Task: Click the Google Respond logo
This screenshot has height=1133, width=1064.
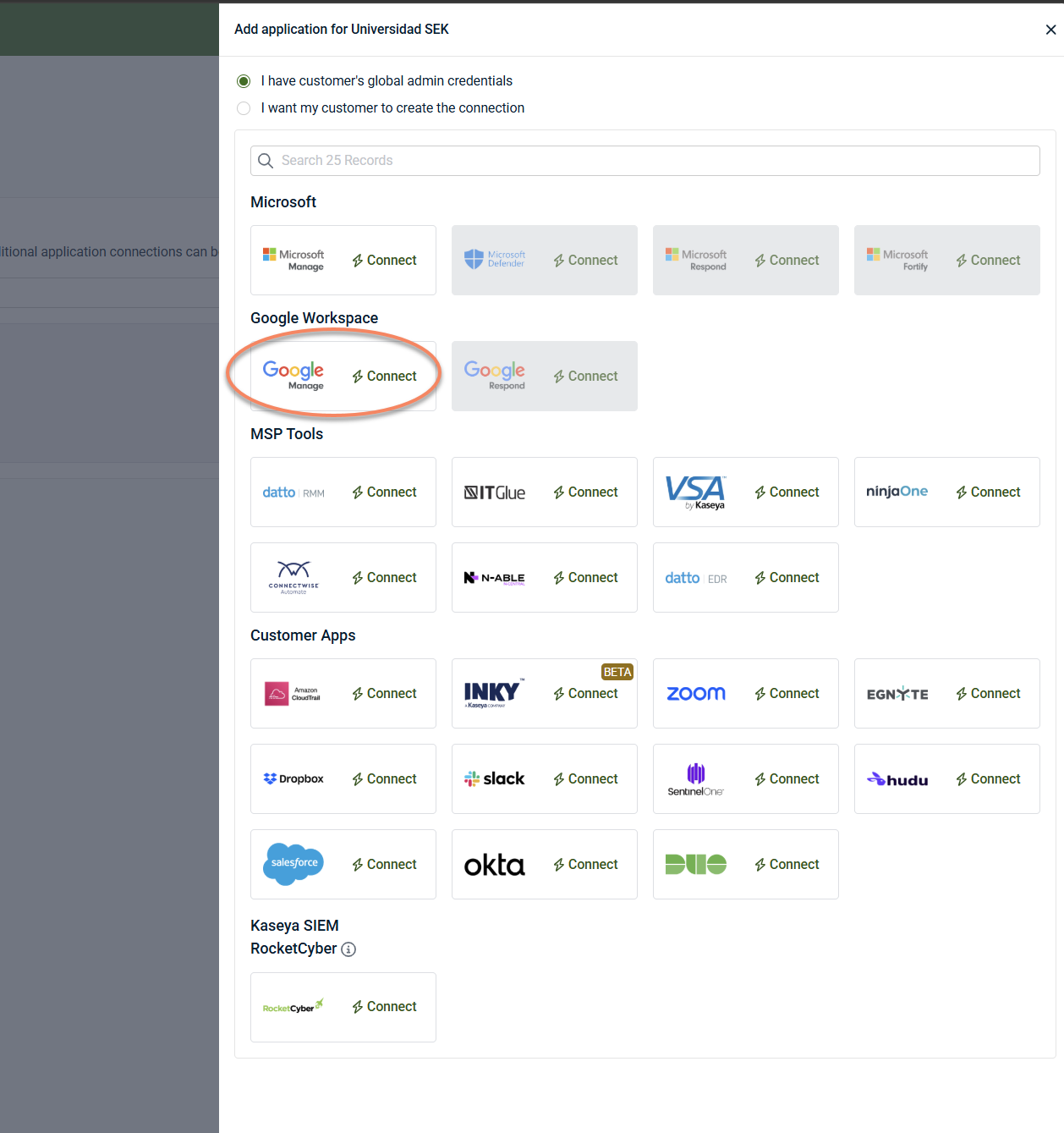Action: (495, 375)
